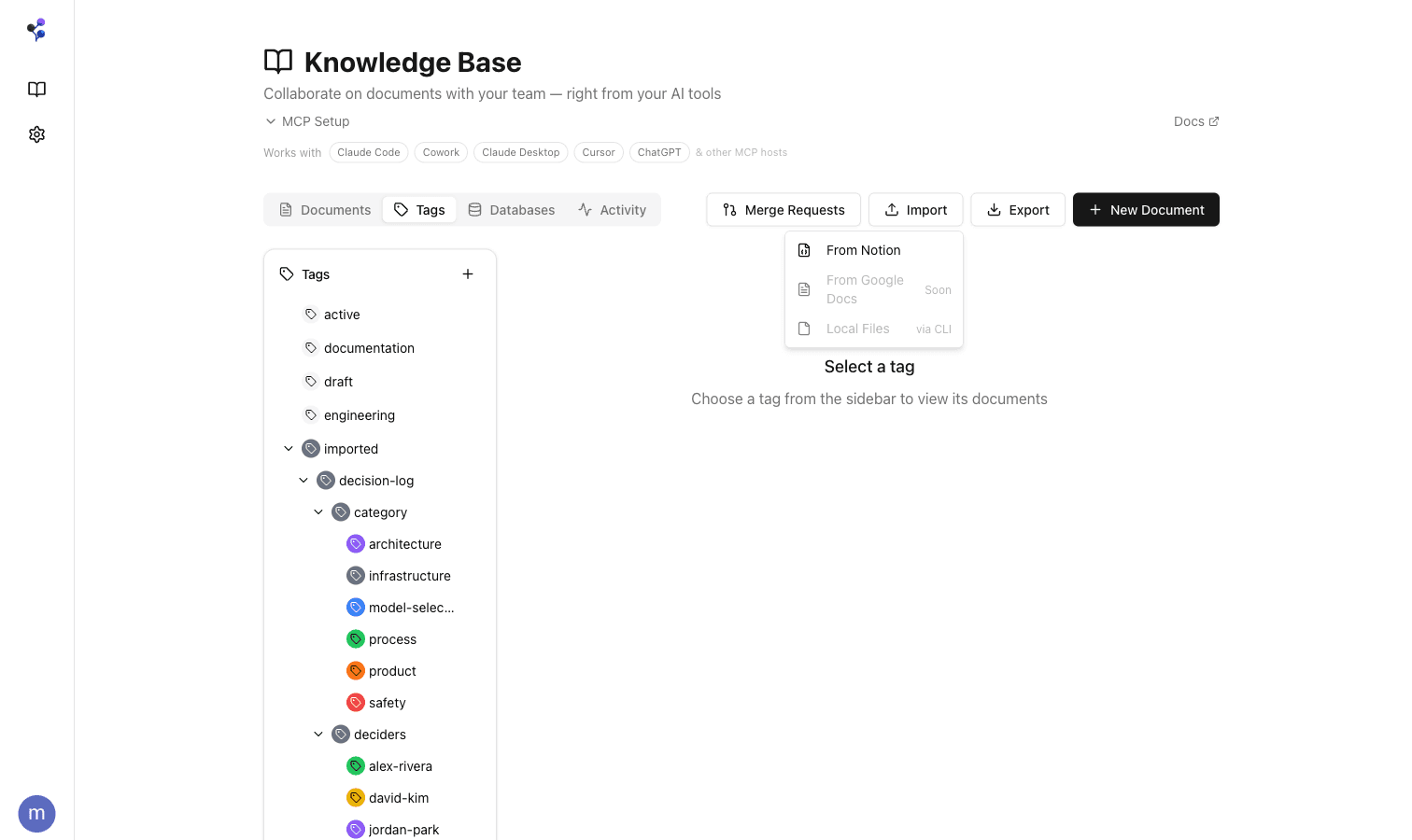
Task: Open Settings via the gear icon
Action: coord(36,134)
